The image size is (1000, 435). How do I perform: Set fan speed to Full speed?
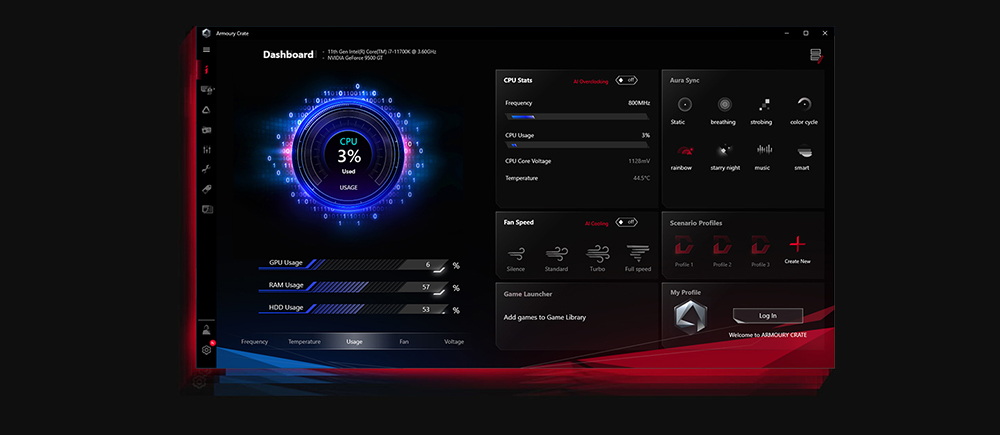tap(638, 258)
